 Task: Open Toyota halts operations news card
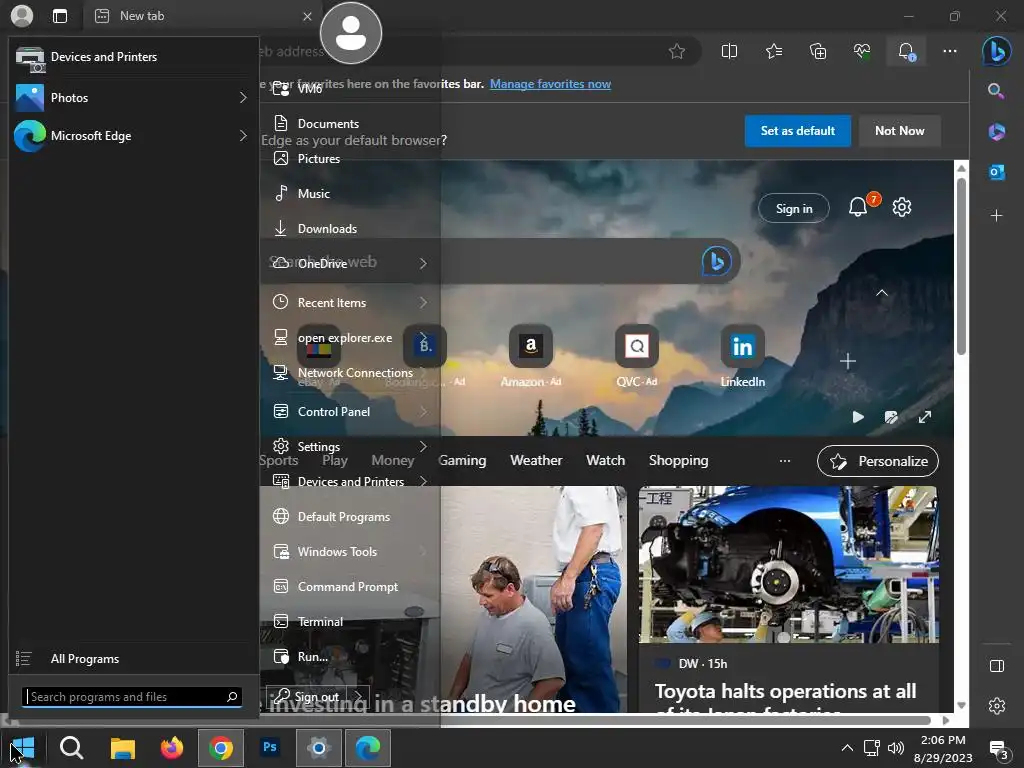(788, 599)
